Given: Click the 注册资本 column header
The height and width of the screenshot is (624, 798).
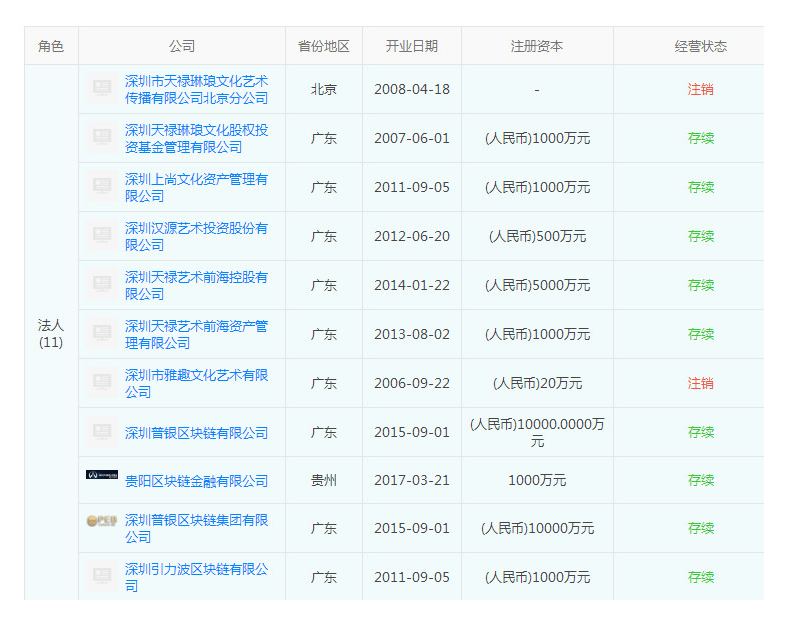Looking at the screenshot, I should (537, 46).
